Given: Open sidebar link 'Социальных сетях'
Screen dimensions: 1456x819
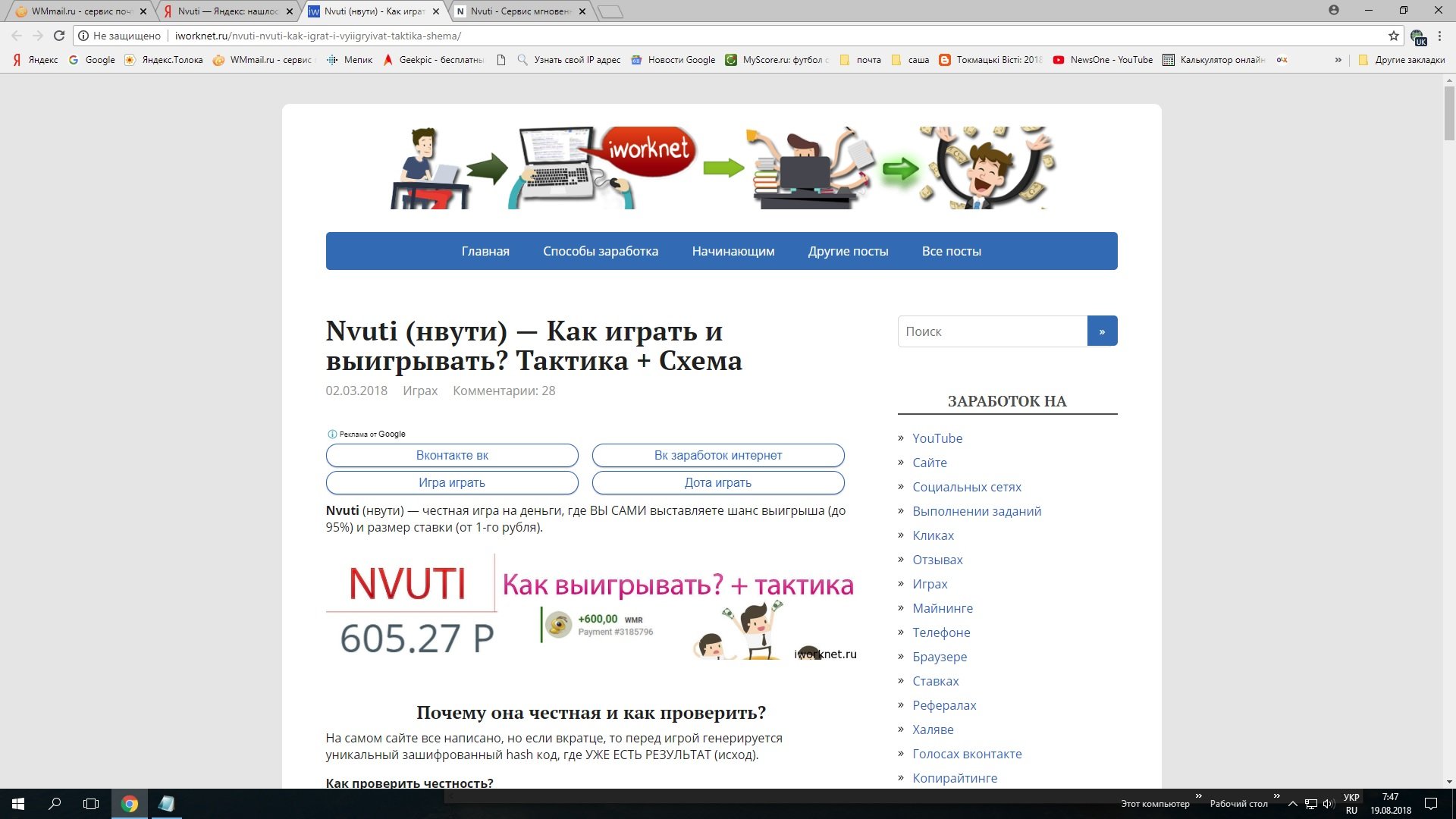Looking at the screenshot, I should 967,487.
